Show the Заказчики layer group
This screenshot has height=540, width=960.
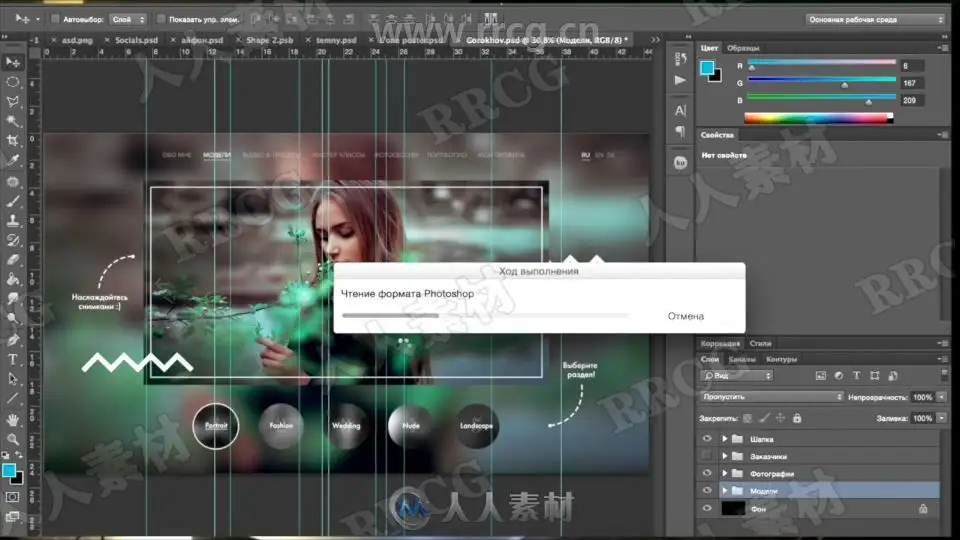(x=708, y=456)
